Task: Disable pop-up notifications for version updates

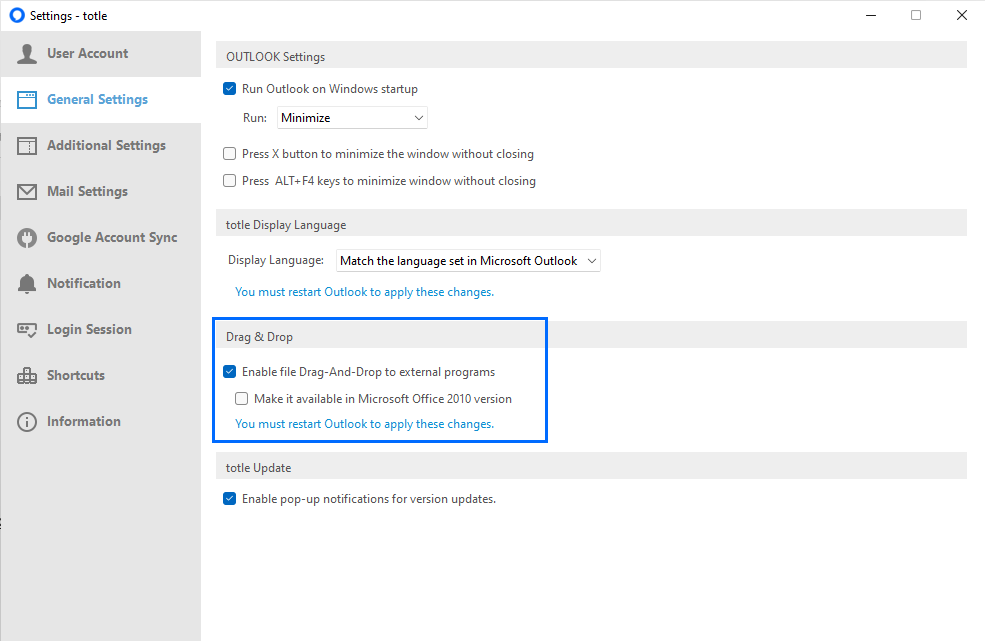Action: click(229, 499)
